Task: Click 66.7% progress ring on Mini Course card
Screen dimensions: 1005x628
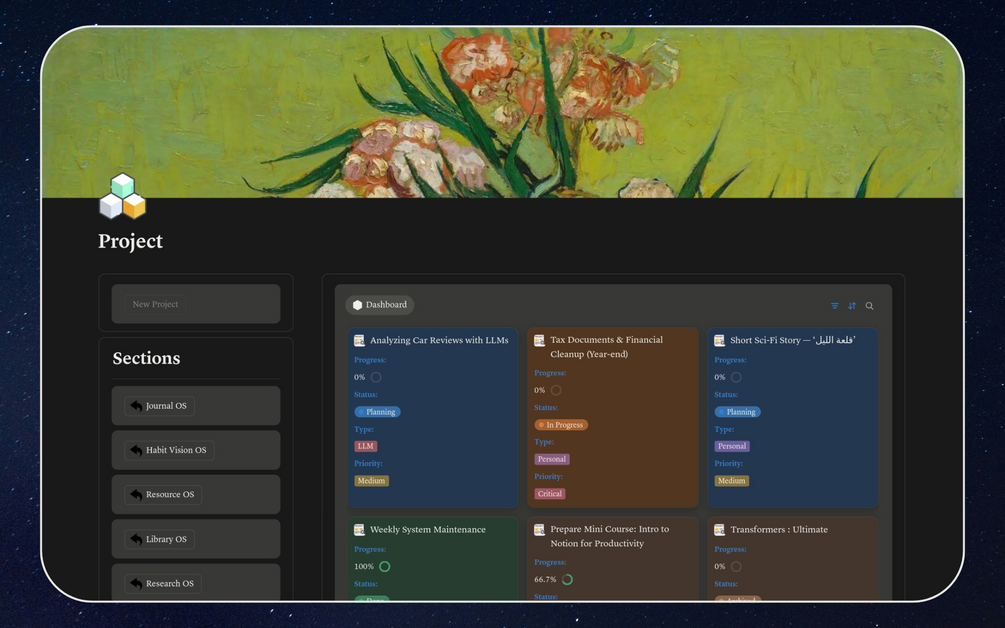Action: click(x=567, y=579)
